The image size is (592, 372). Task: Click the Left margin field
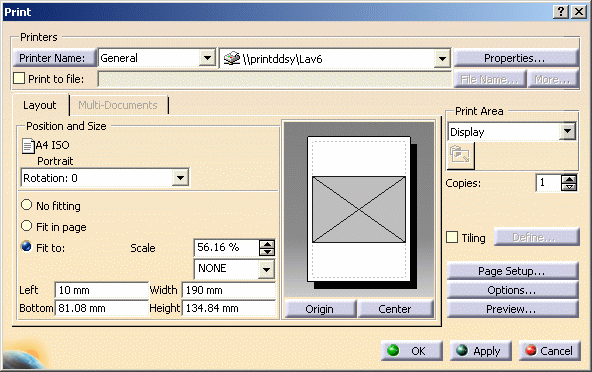coord(101,290)
